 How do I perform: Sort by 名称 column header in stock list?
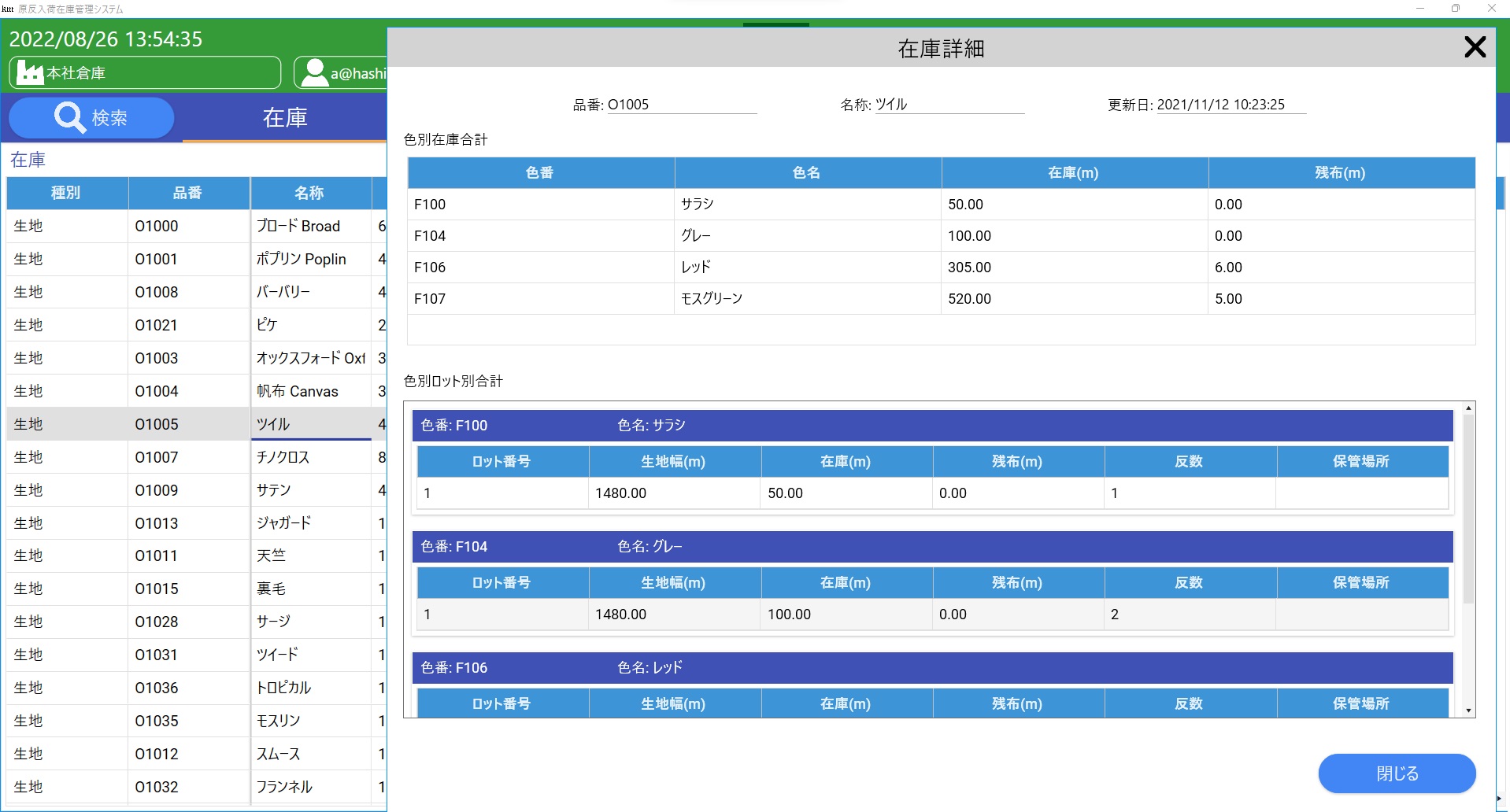point(310,193)
